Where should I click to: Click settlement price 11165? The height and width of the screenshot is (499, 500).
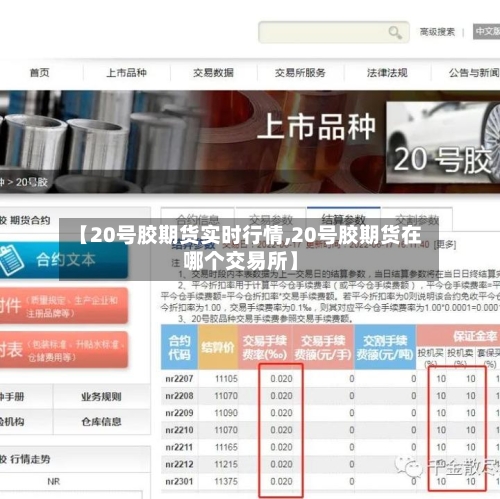[x=226, y=447]
